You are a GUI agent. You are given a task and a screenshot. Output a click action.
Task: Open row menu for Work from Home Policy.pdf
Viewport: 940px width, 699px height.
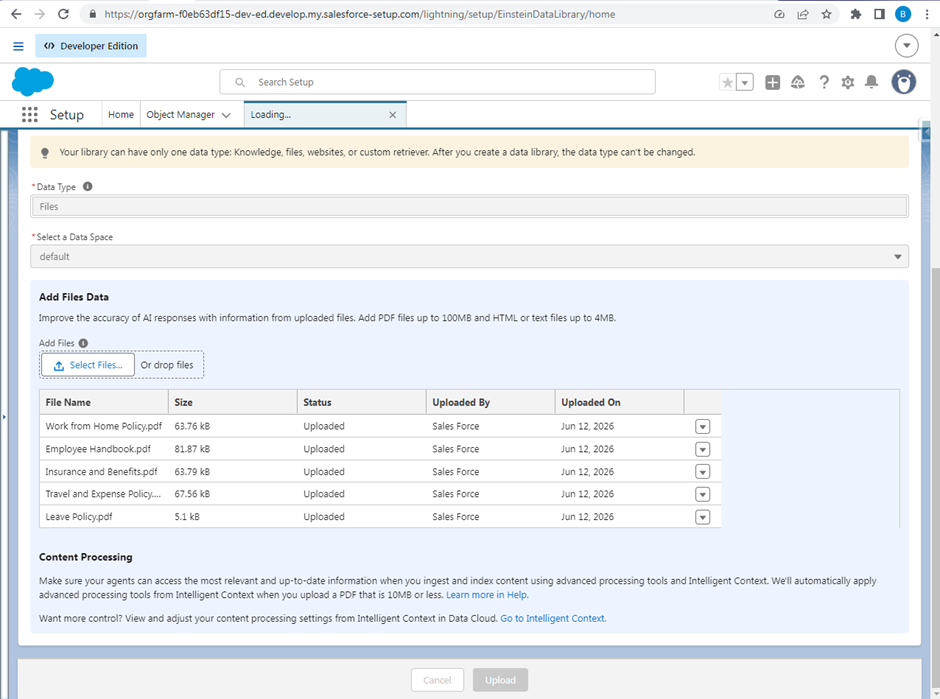pos(703,427)
